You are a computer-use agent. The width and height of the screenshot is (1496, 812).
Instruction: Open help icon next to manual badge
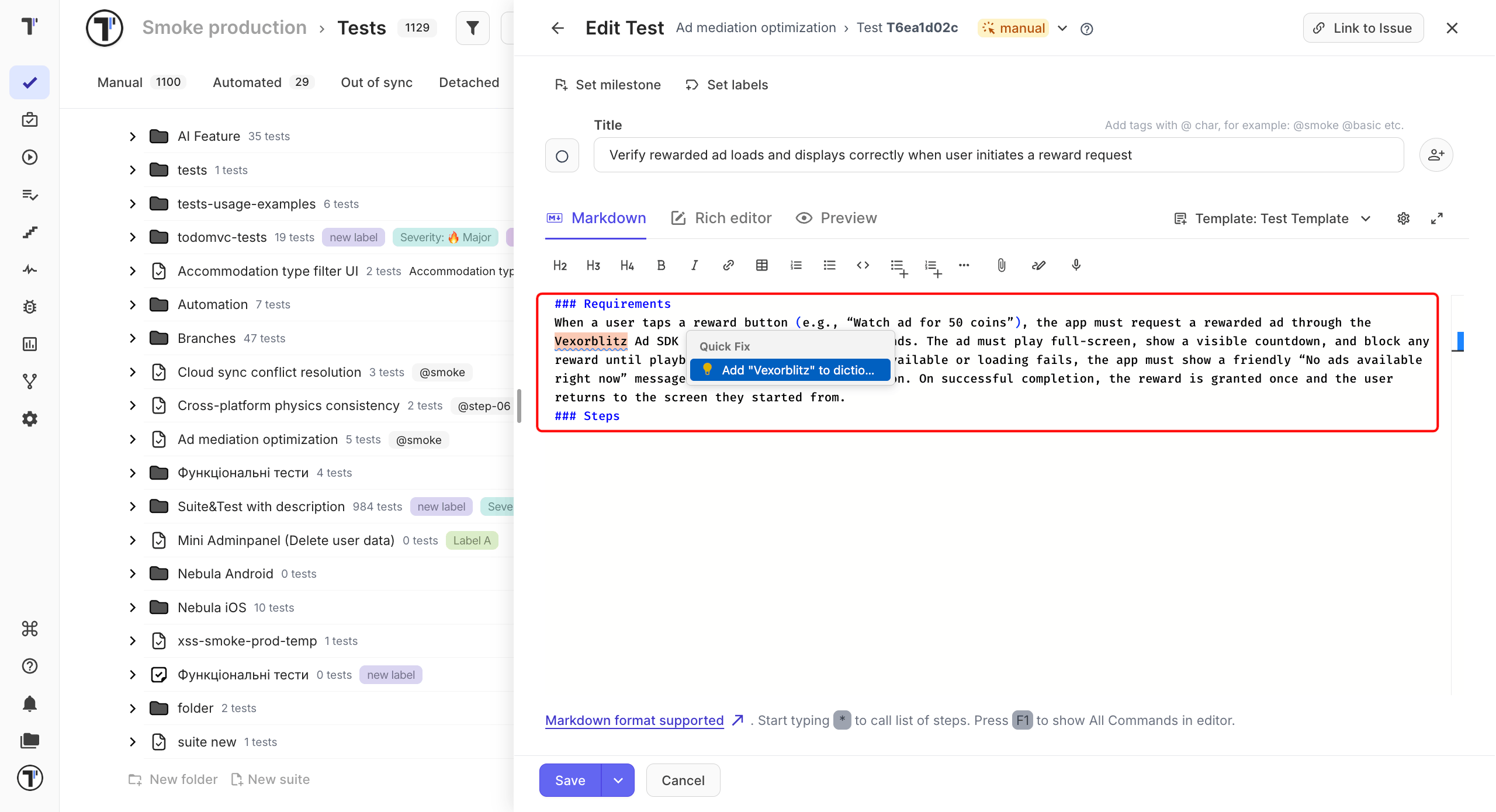pos(1087,29)
